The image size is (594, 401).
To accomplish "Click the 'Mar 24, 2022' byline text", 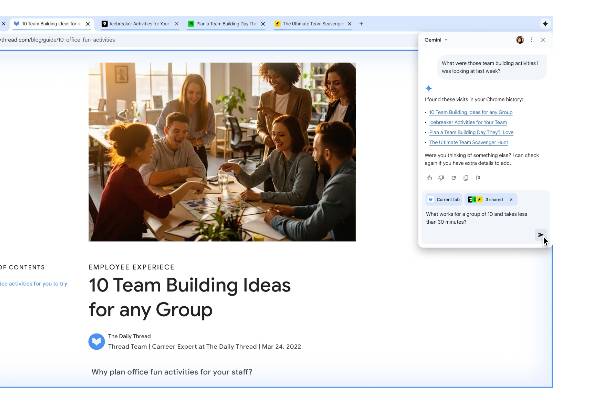I will (x=281, y=346).
